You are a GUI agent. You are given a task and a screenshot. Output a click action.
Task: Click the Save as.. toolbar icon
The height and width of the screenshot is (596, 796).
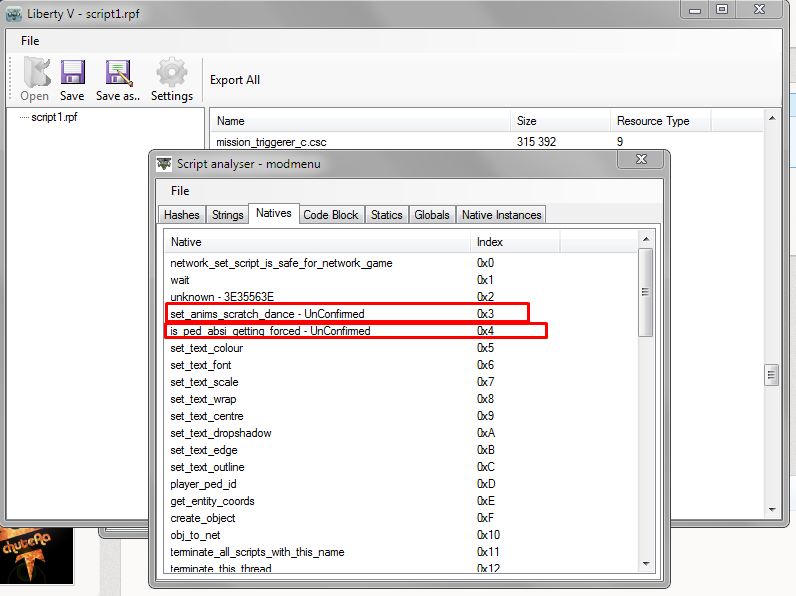click(x=118, y=80)
